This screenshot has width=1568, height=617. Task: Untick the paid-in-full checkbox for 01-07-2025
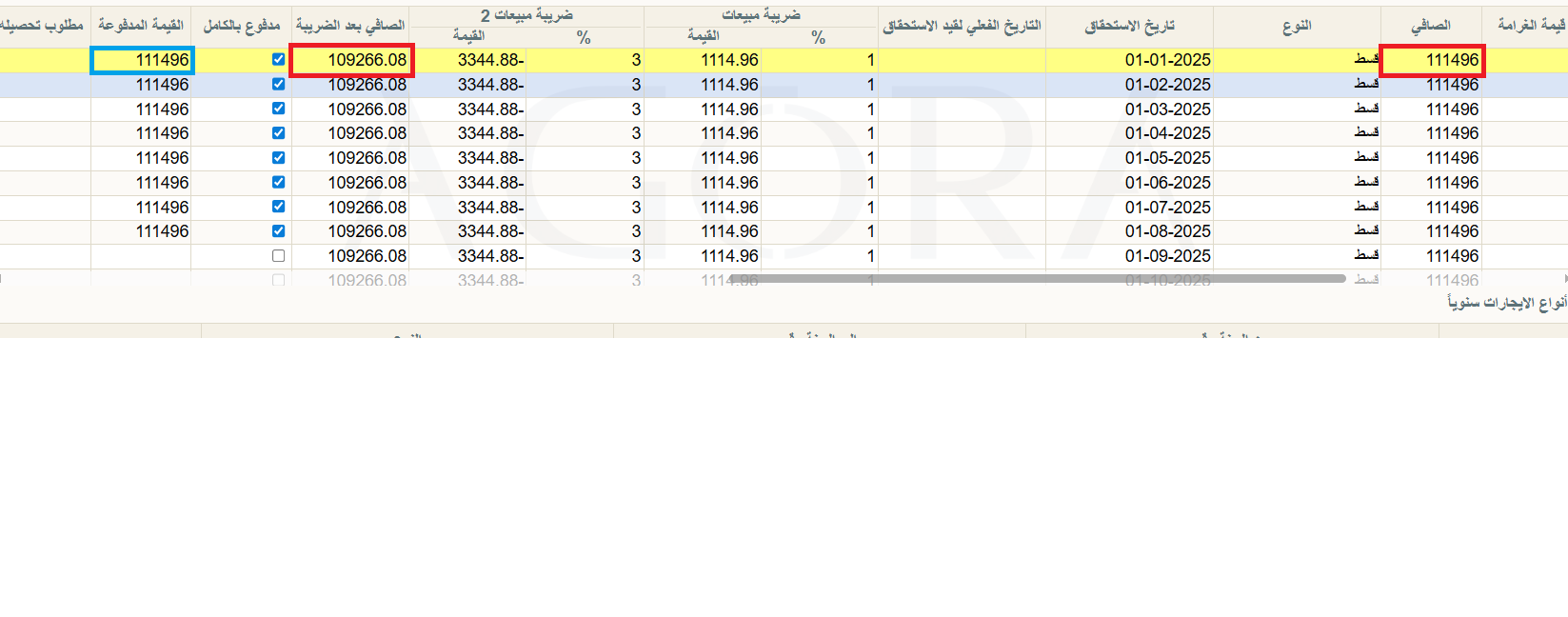tap(278, 207)
